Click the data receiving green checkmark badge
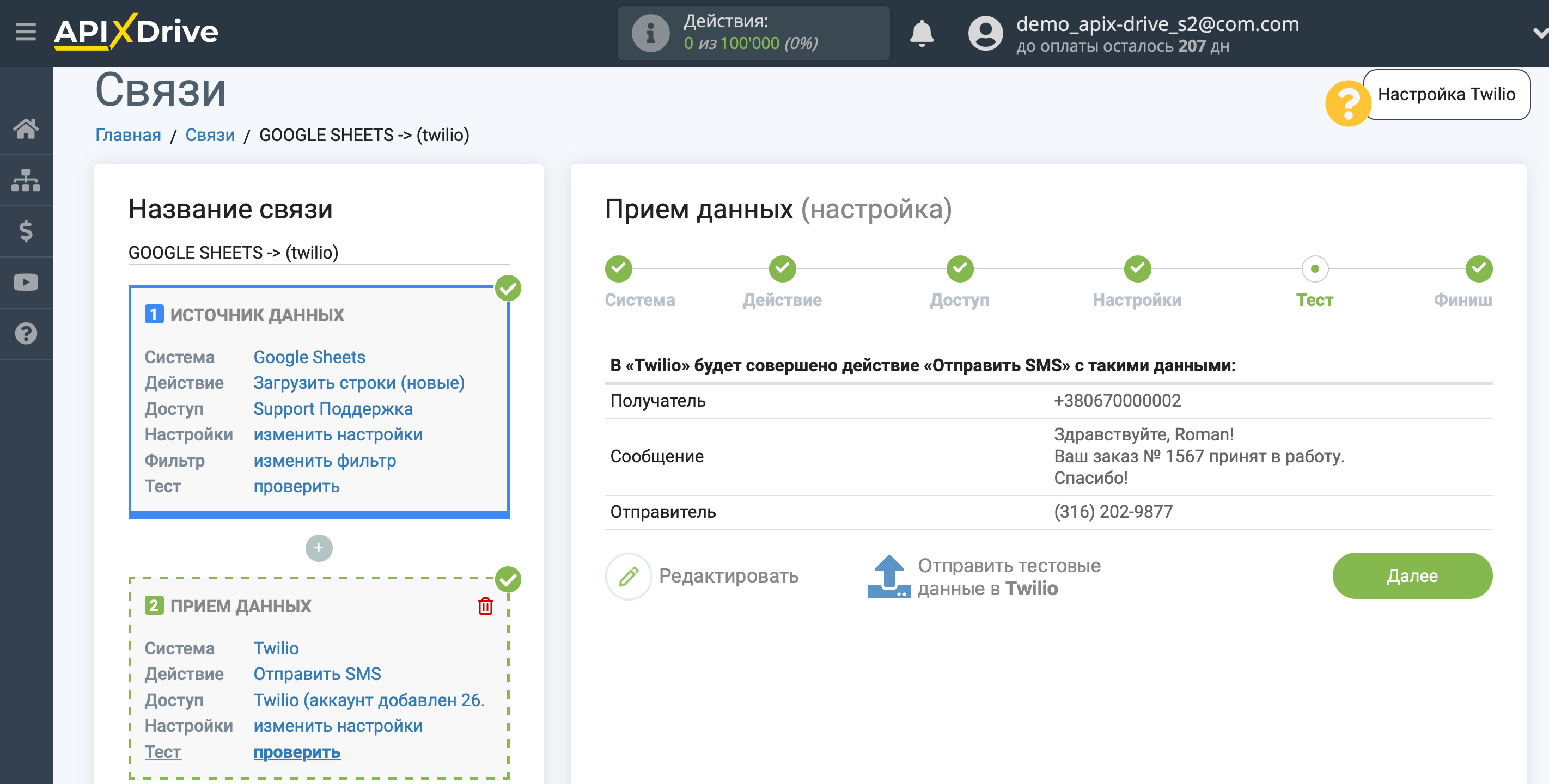The width and height of the screenshot is (1549, 784). coord(508,579)
